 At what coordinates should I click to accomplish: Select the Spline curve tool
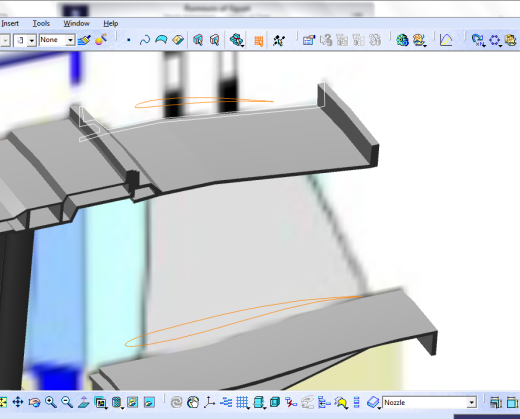click(145, 40)
